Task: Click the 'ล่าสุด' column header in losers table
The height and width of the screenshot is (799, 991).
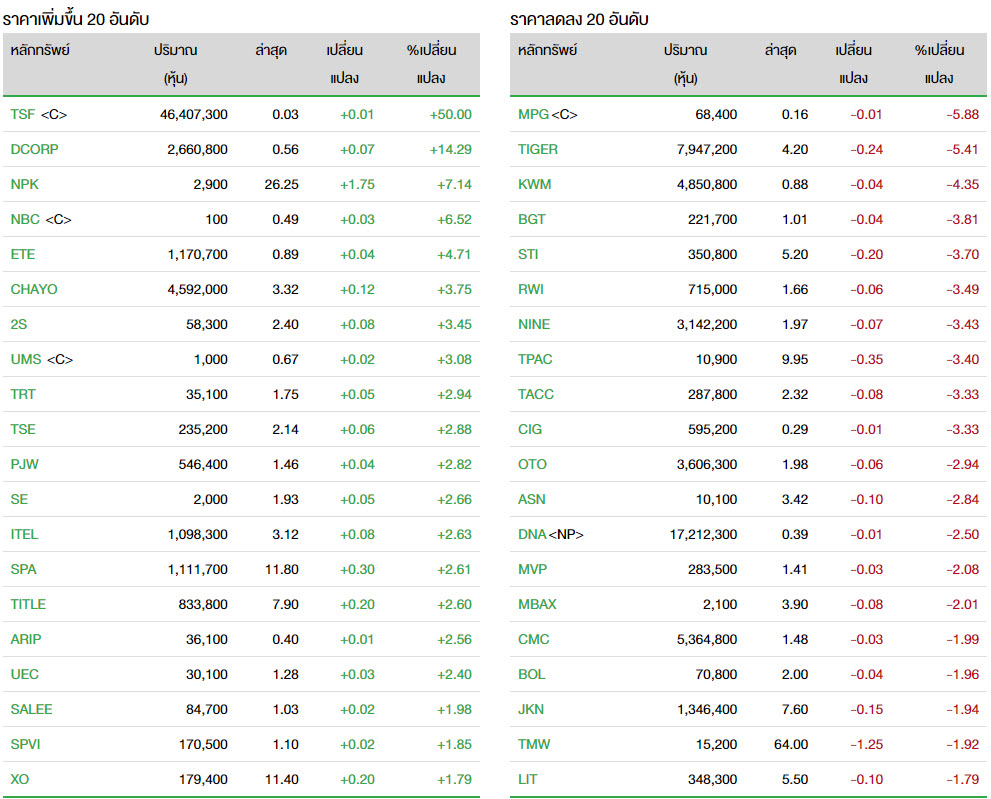Action: tap(780, 50)
